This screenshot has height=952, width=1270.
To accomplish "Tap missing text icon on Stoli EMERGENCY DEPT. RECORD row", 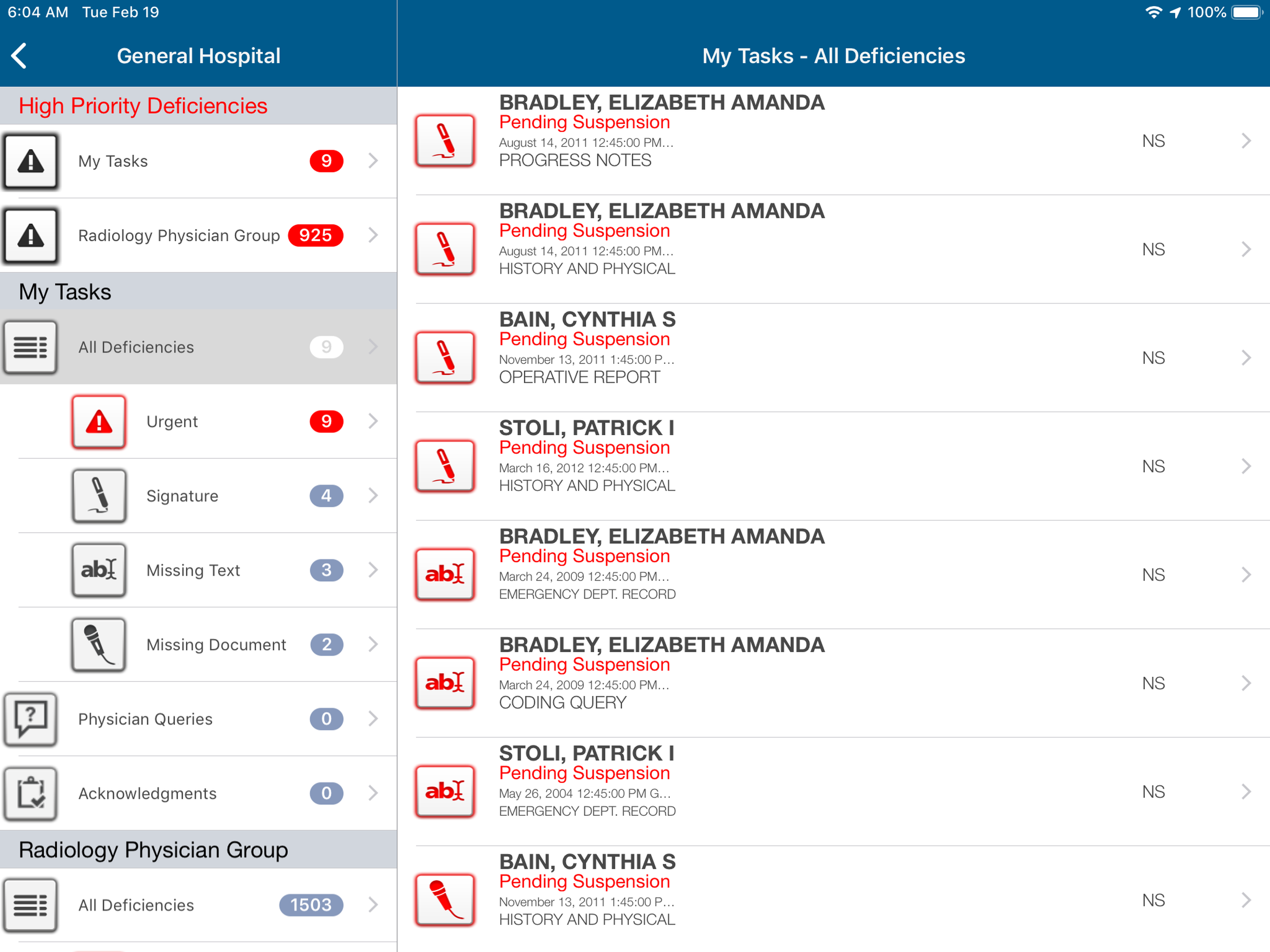I will [445, 792].
